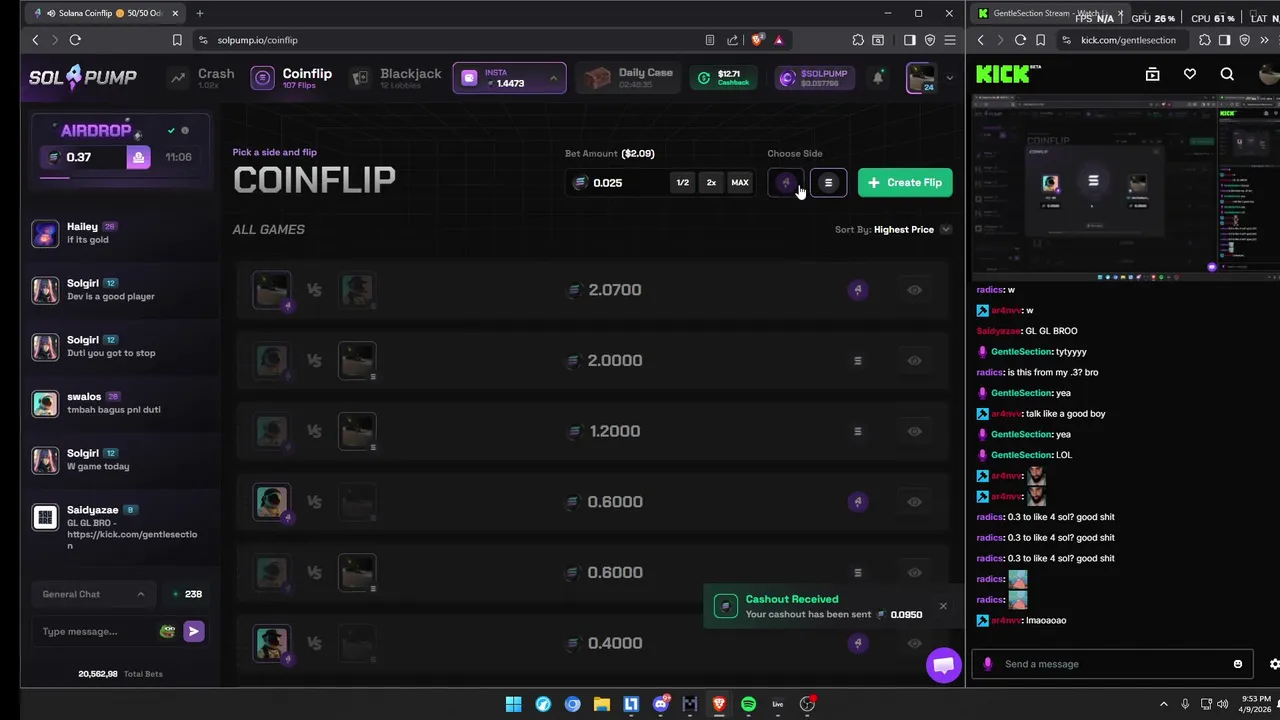
Task: Click the airdrop info dot icon
Action: (x=185, y=131)
